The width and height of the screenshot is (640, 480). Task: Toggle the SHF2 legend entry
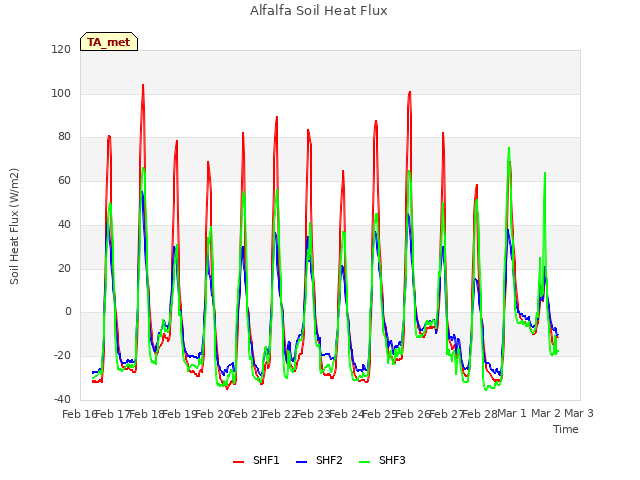tap(319, 460)
